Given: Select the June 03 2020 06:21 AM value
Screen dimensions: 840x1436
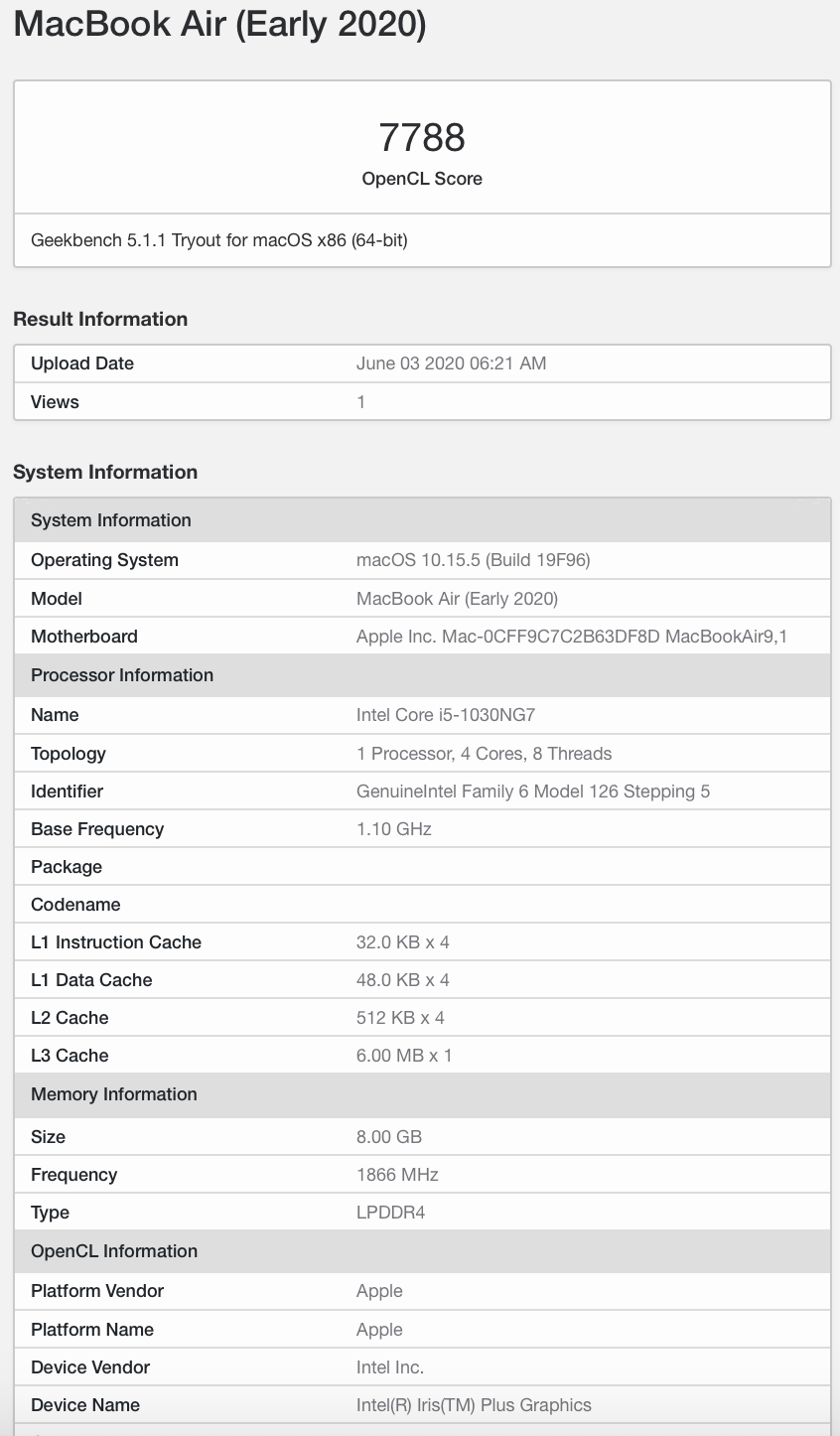Looking at the screenshot, I should [x=451, y=363].
